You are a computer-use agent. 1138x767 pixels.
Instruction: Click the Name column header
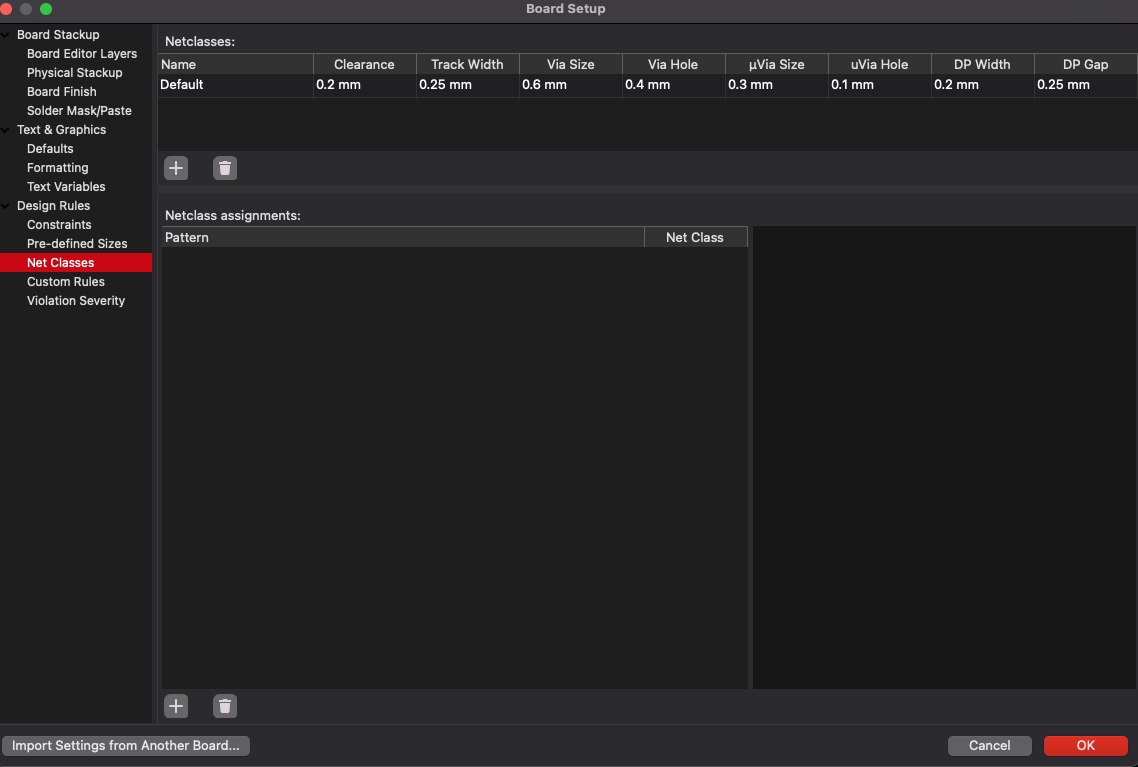(x=236, y=65)
